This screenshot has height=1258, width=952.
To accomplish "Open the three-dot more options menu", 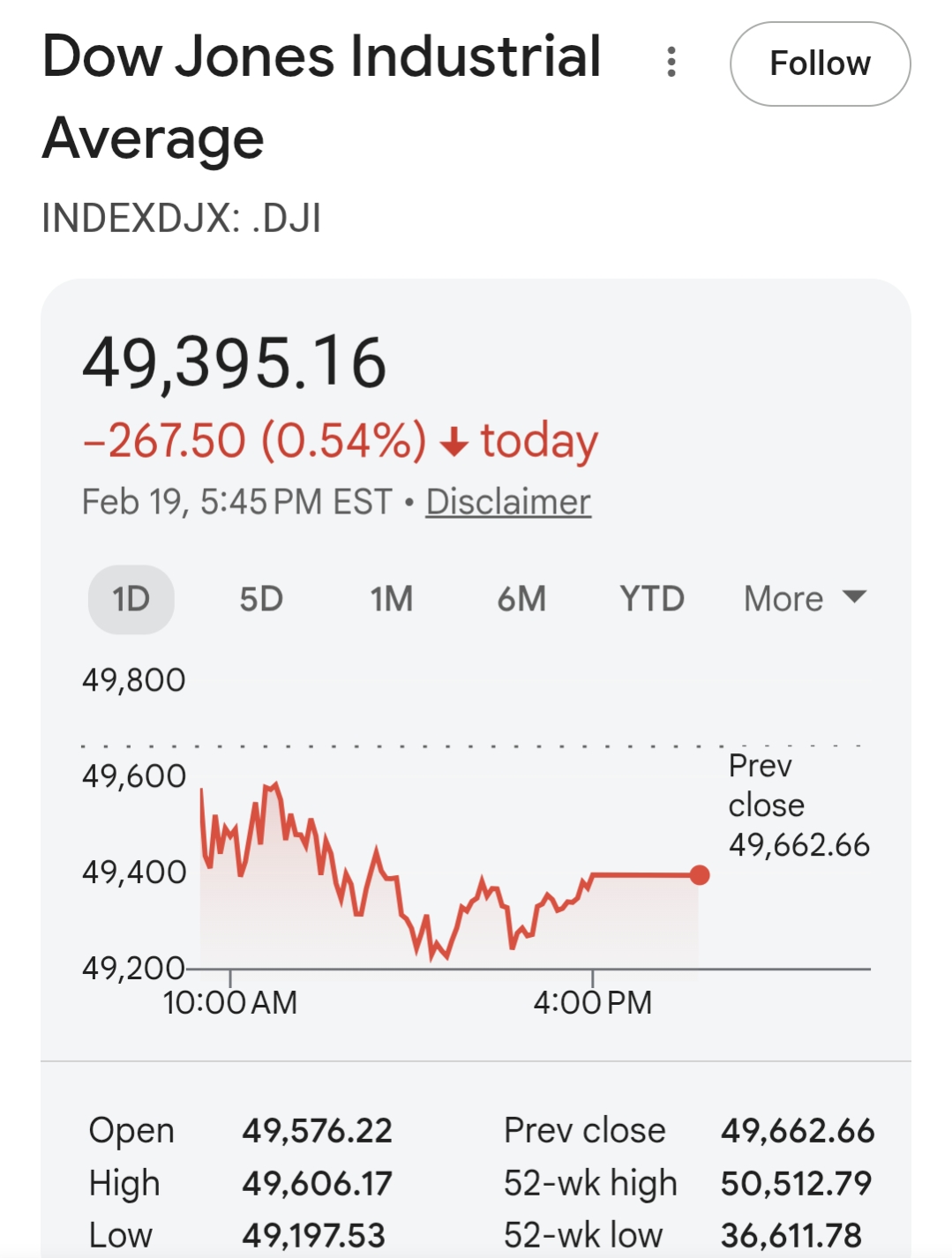I will tap(671, 63).
